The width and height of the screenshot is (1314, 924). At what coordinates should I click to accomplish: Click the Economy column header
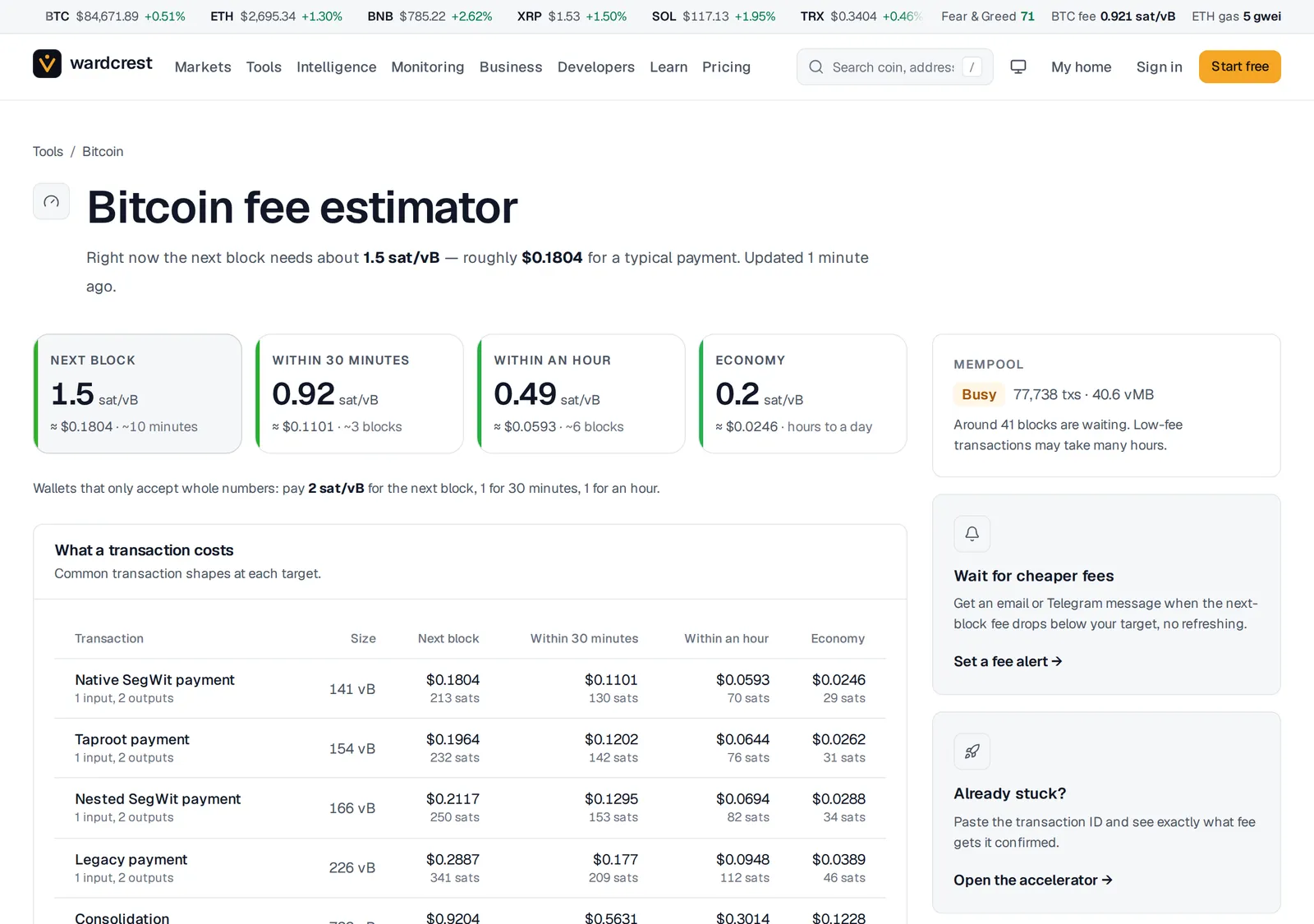coord(838,639)
